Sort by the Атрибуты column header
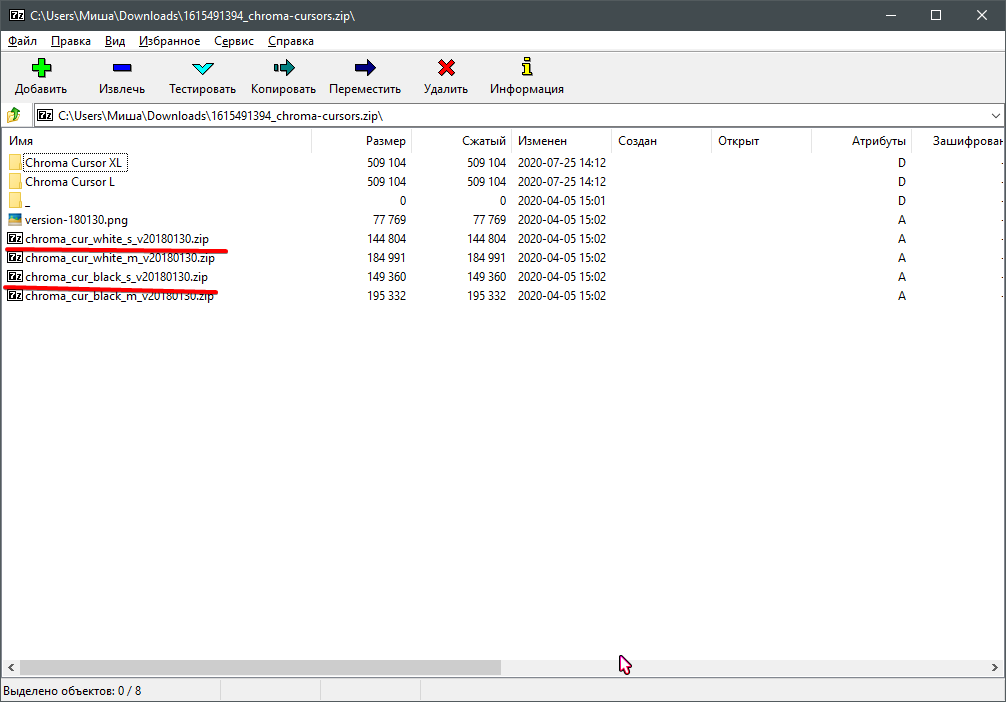1006x702 pixels. (x=862, y=141)
